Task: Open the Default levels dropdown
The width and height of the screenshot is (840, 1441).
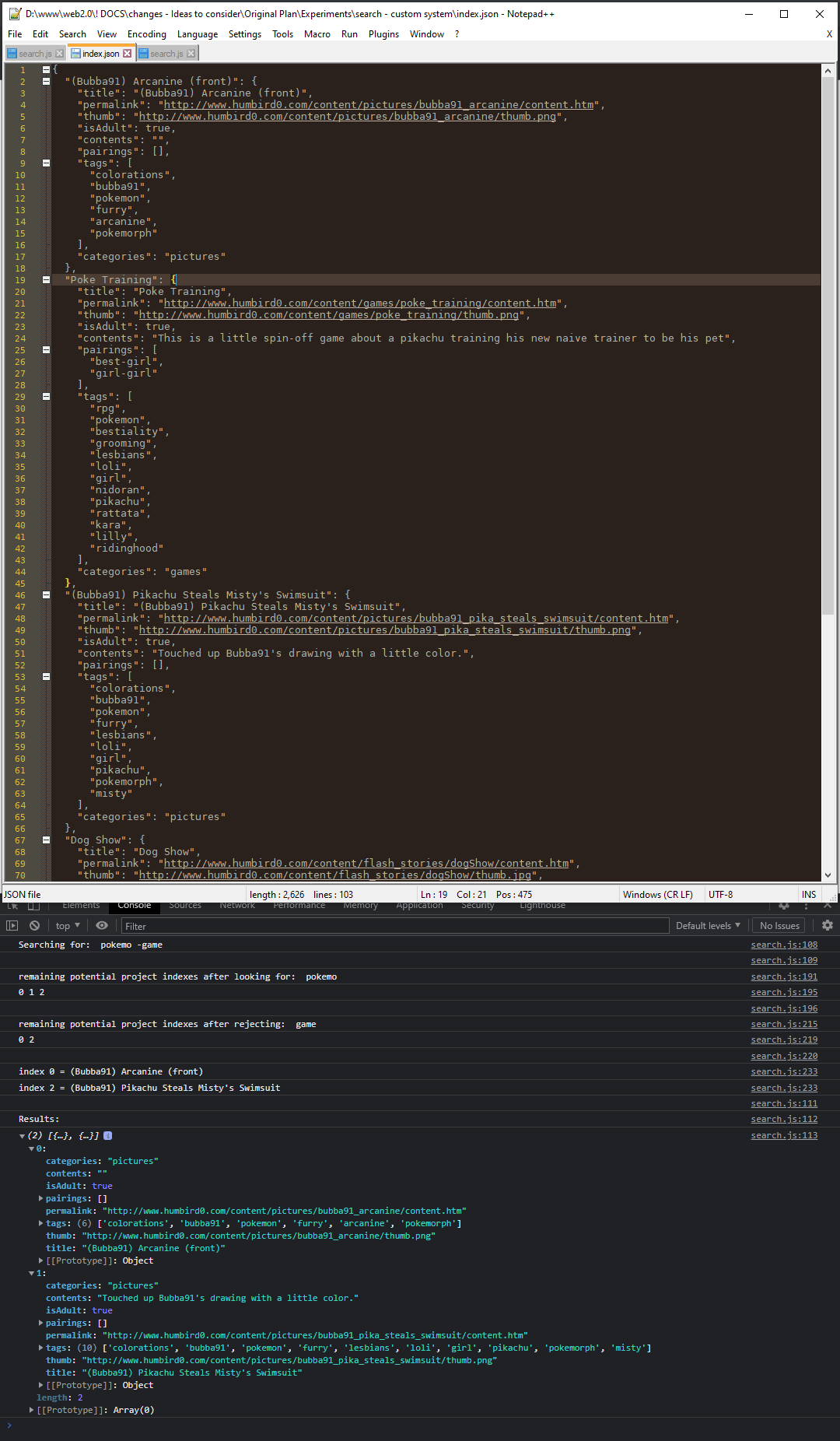Action: 708,925
